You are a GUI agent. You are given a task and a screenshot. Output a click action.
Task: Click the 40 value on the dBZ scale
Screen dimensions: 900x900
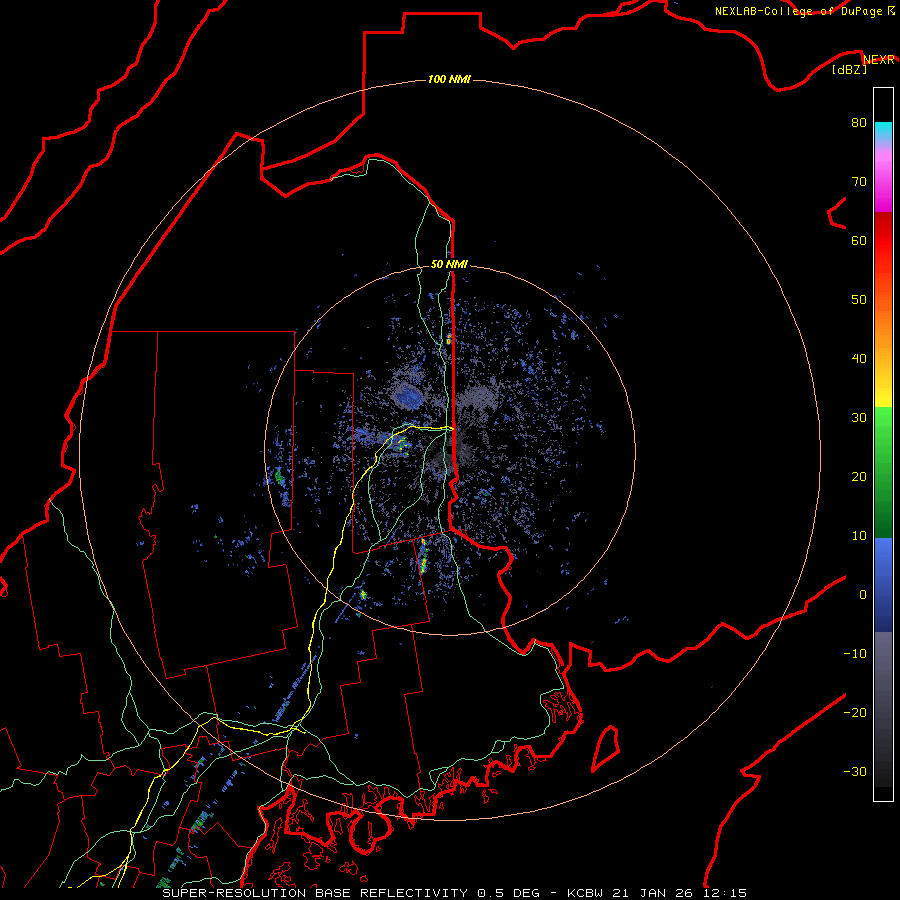click(859, 359)
